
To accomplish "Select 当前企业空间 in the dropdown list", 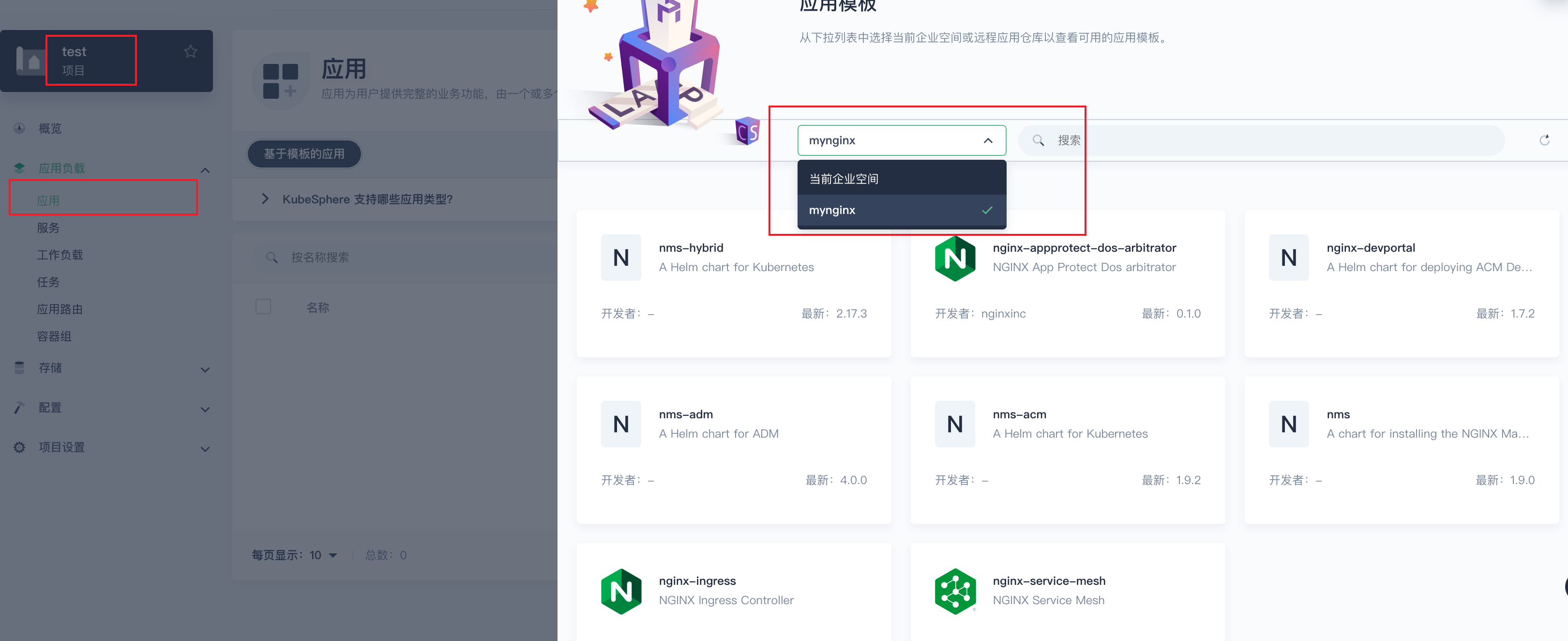I will pos(902,178).
